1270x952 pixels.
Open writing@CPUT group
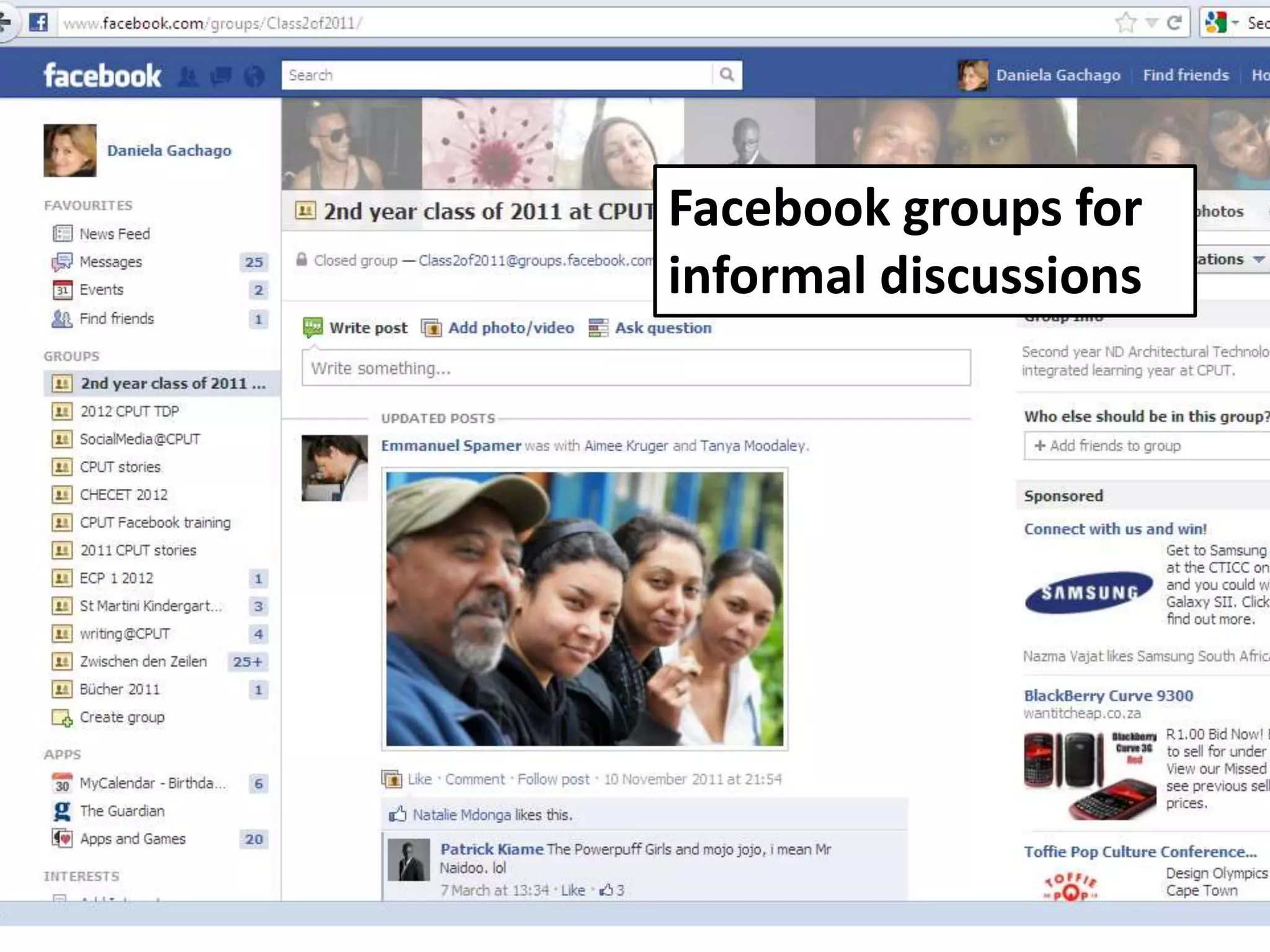tap(125, 633)
